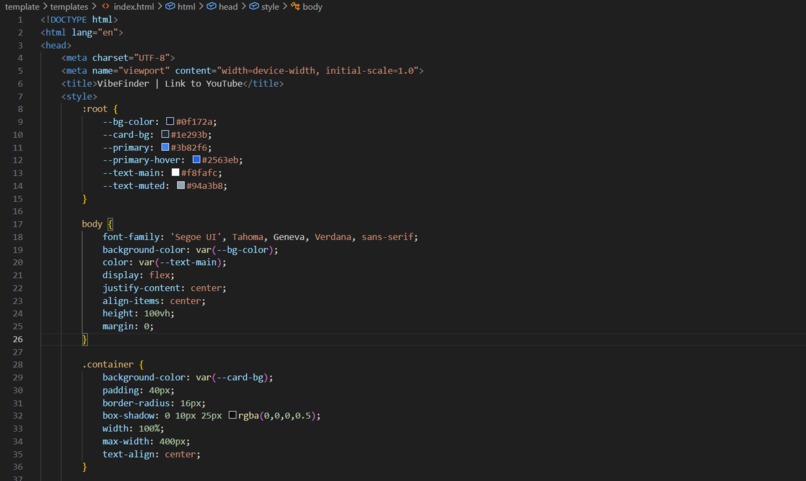Click the 'text-align' property on line 35
Viewport: 806px width, 481px height.
128,454
